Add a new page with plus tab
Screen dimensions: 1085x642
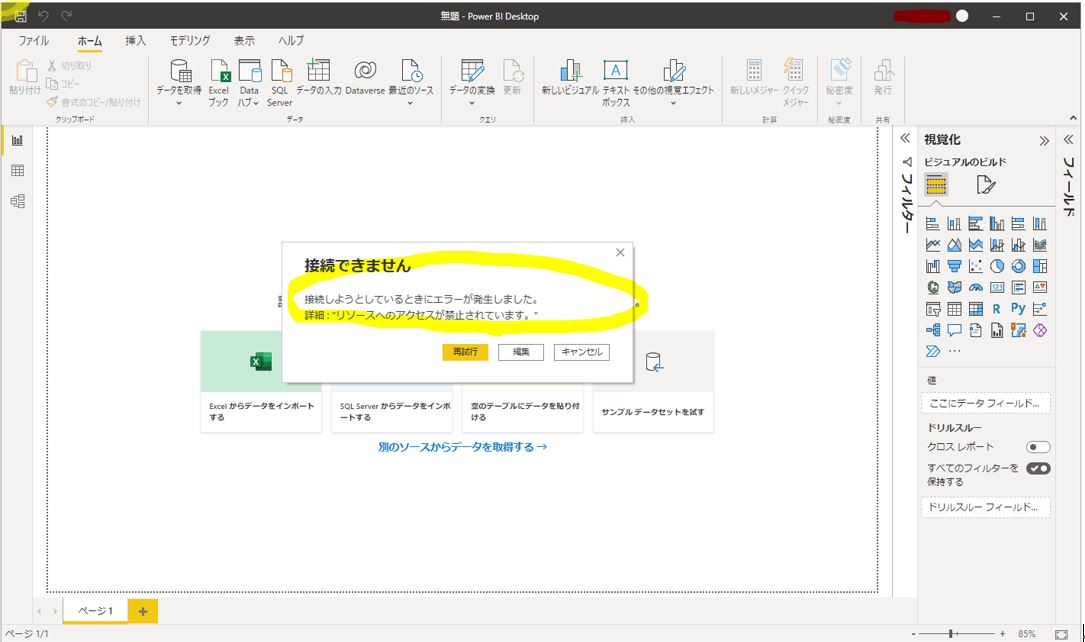142,611
